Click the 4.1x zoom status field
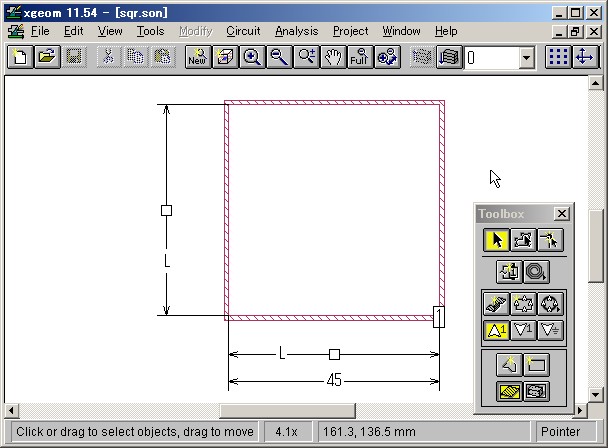The height and width of the screenshot is (448, 608). [x=287, y=432]
